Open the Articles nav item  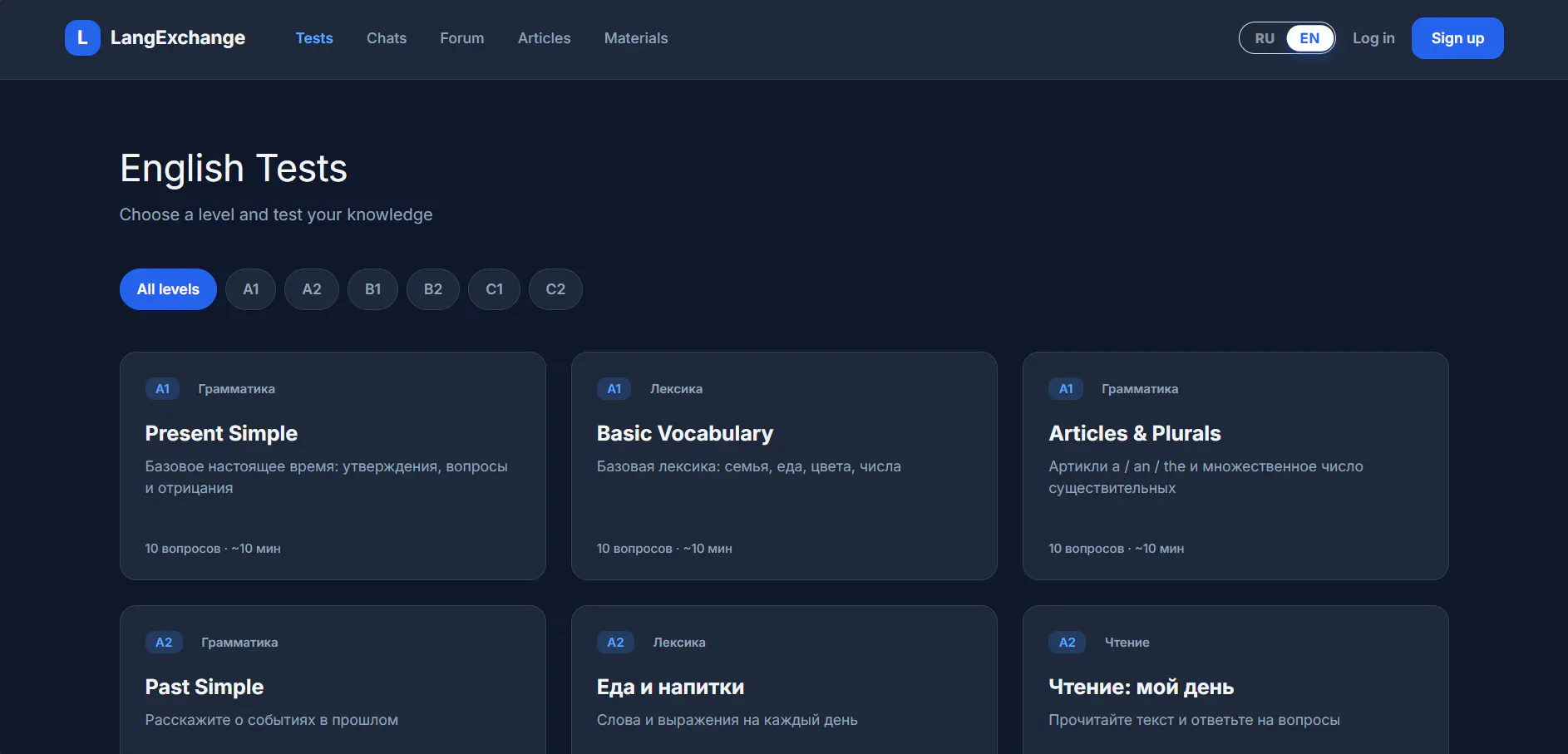tap(545, 38)
